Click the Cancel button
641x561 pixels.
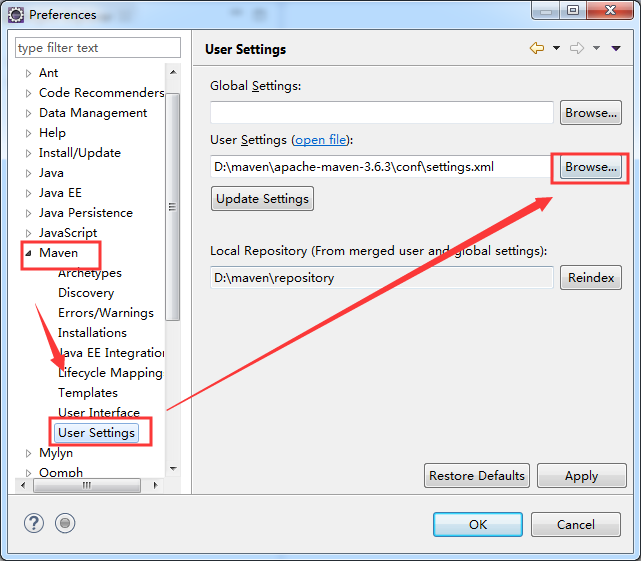(x=576, y=524)
